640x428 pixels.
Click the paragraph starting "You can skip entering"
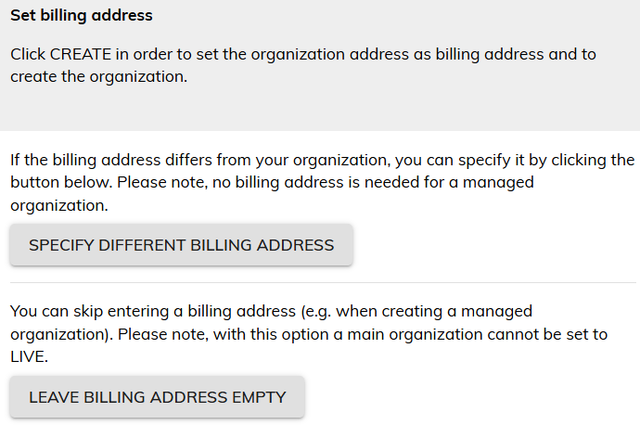tap(320, 333)
